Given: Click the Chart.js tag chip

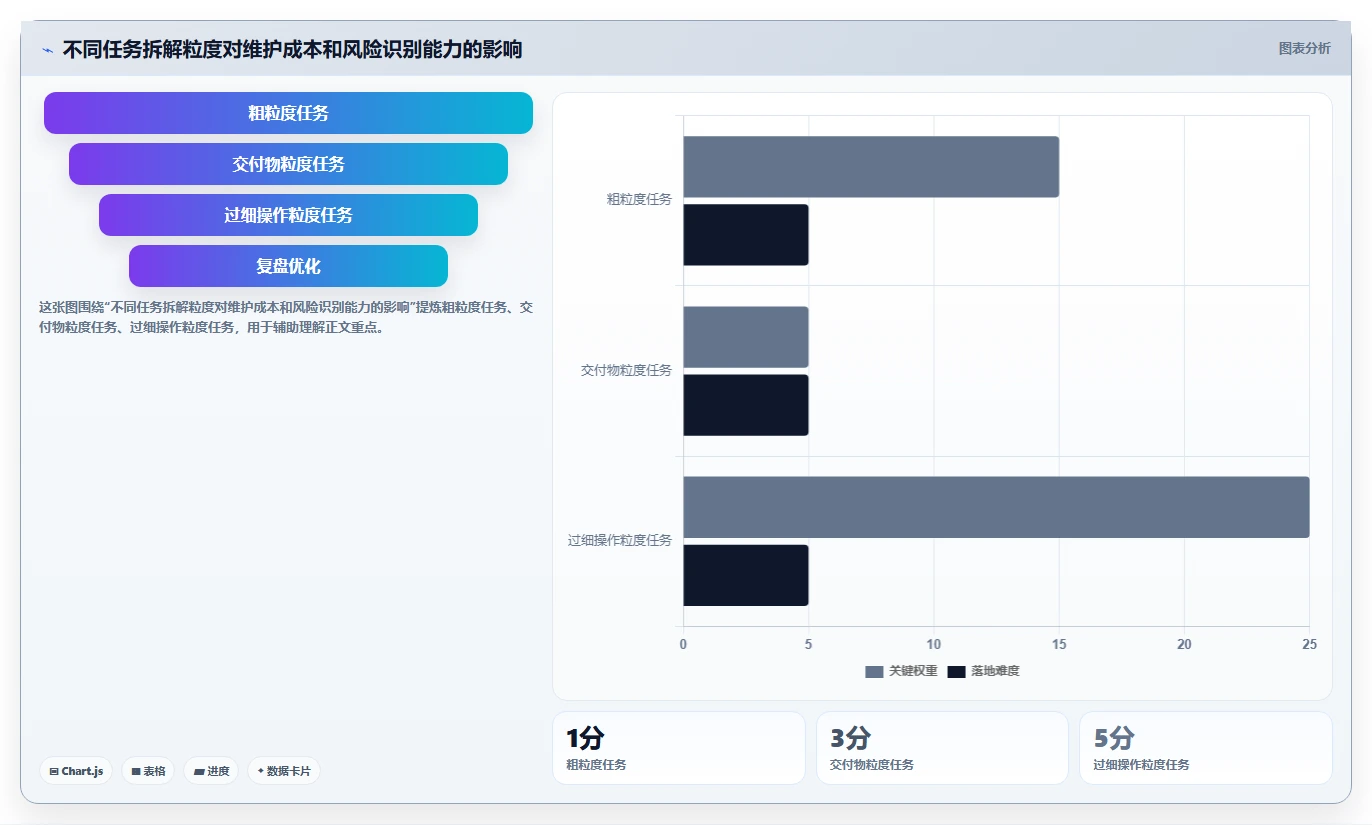Looking at the screenshot, I should (76, 771).
